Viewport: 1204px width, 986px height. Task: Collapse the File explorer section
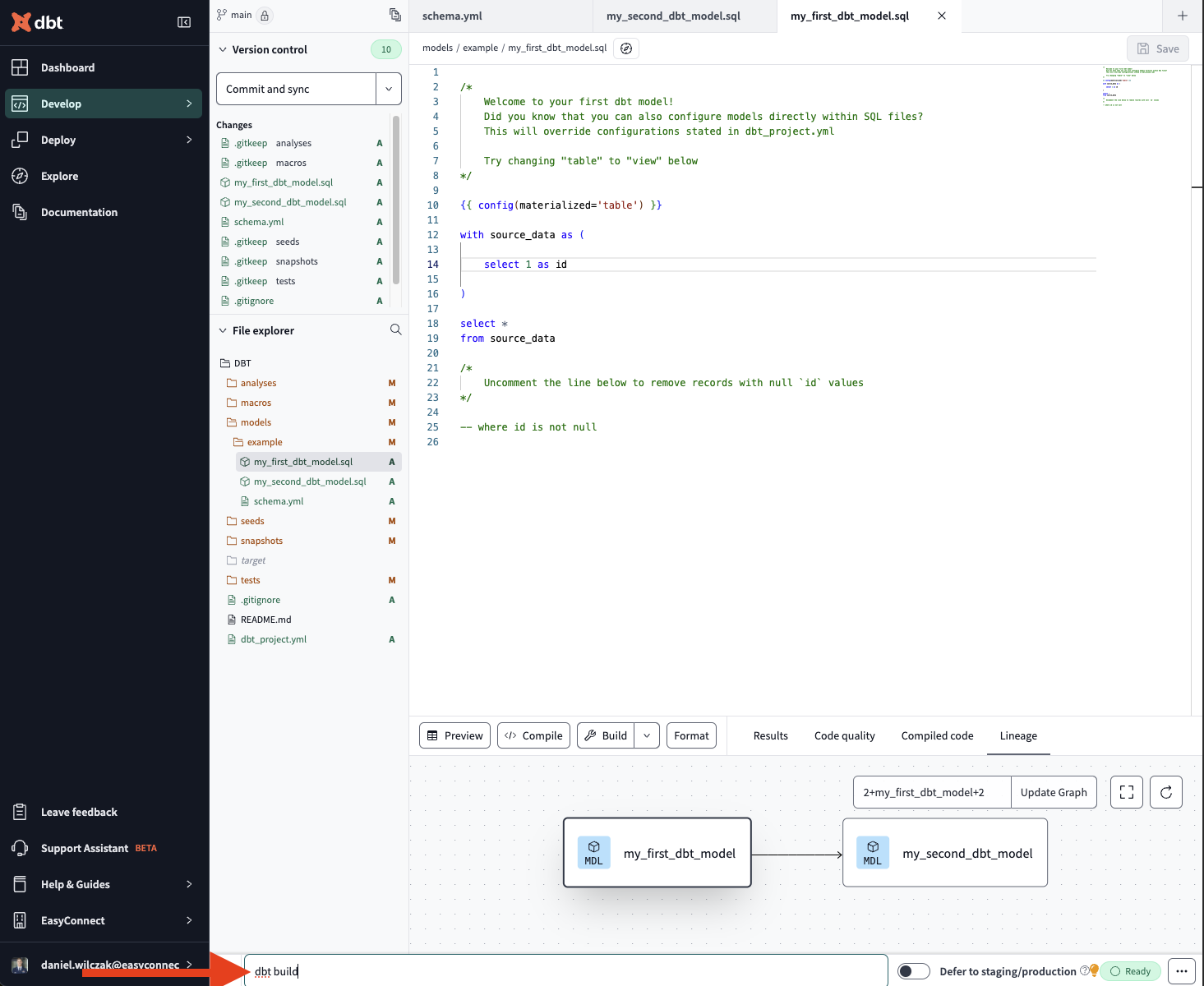pyautogui.click(x=223, y=330)
